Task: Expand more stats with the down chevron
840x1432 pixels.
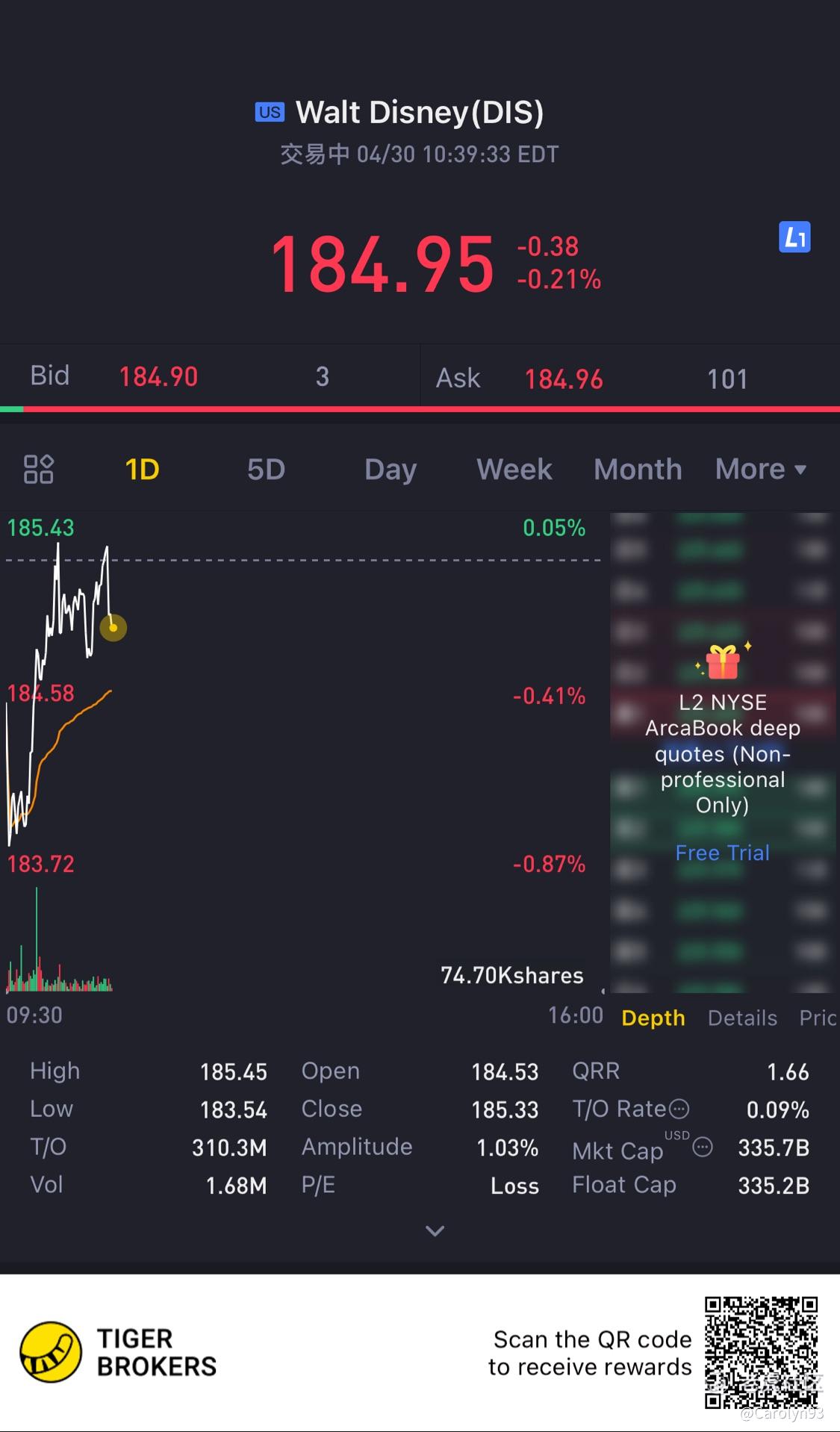Action: [435, 1230]
